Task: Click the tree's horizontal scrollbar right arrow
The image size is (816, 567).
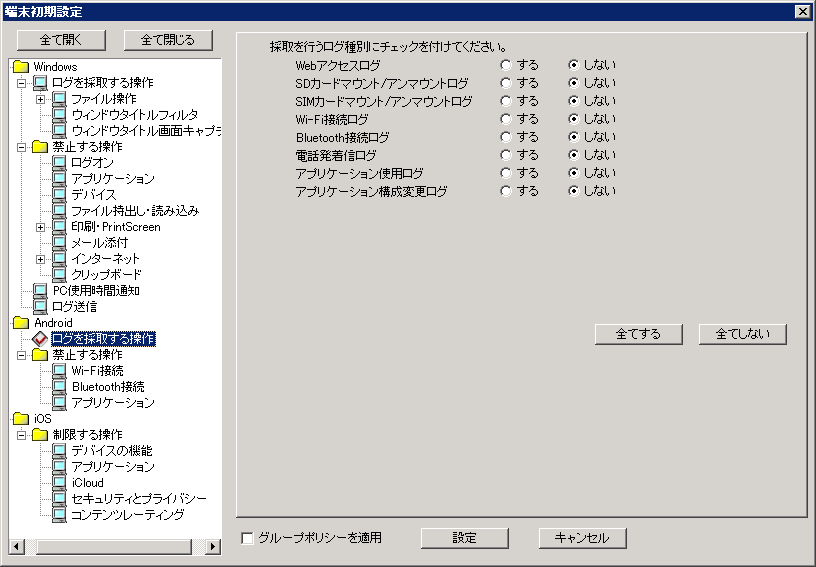Action: tap(213, 547)
